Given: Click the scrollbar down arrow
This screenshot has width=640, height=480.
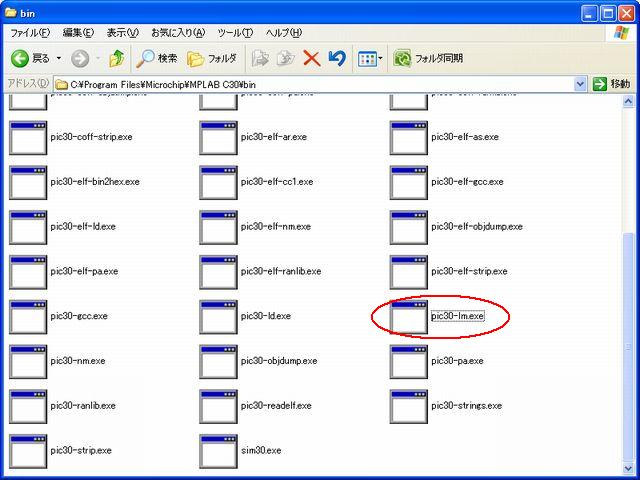Looking at the screenshot, I should [629, 468].
